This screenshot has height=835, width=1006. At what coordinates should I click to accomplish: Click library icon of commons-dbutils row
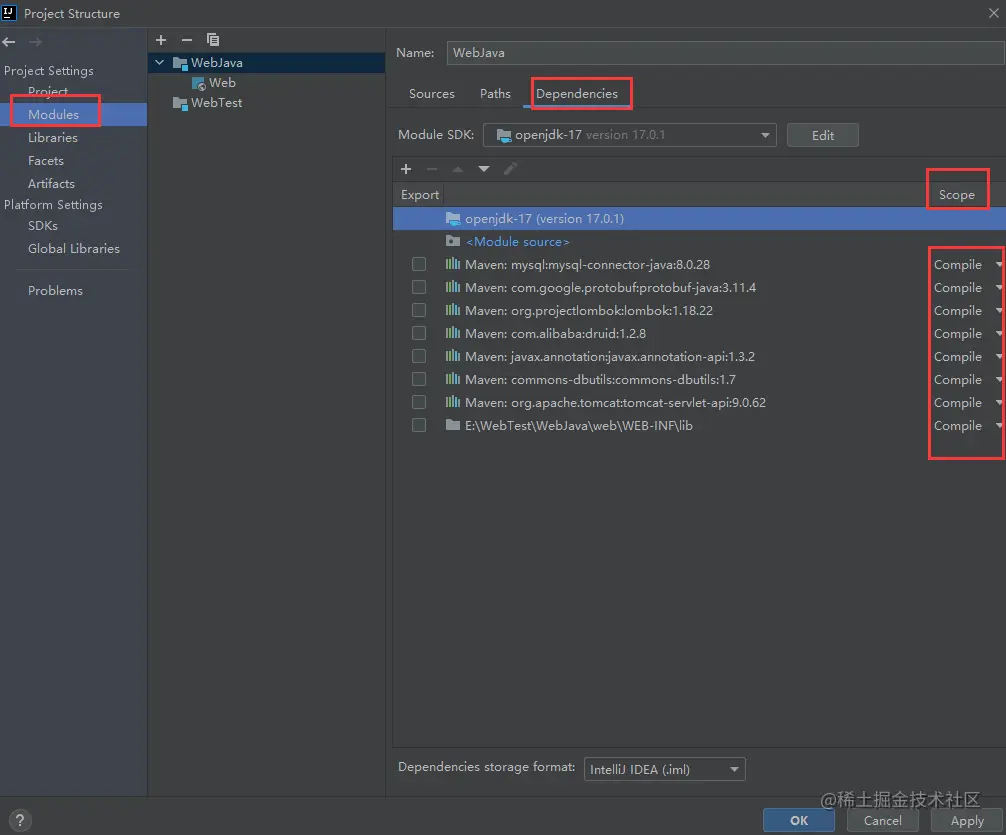453,379
